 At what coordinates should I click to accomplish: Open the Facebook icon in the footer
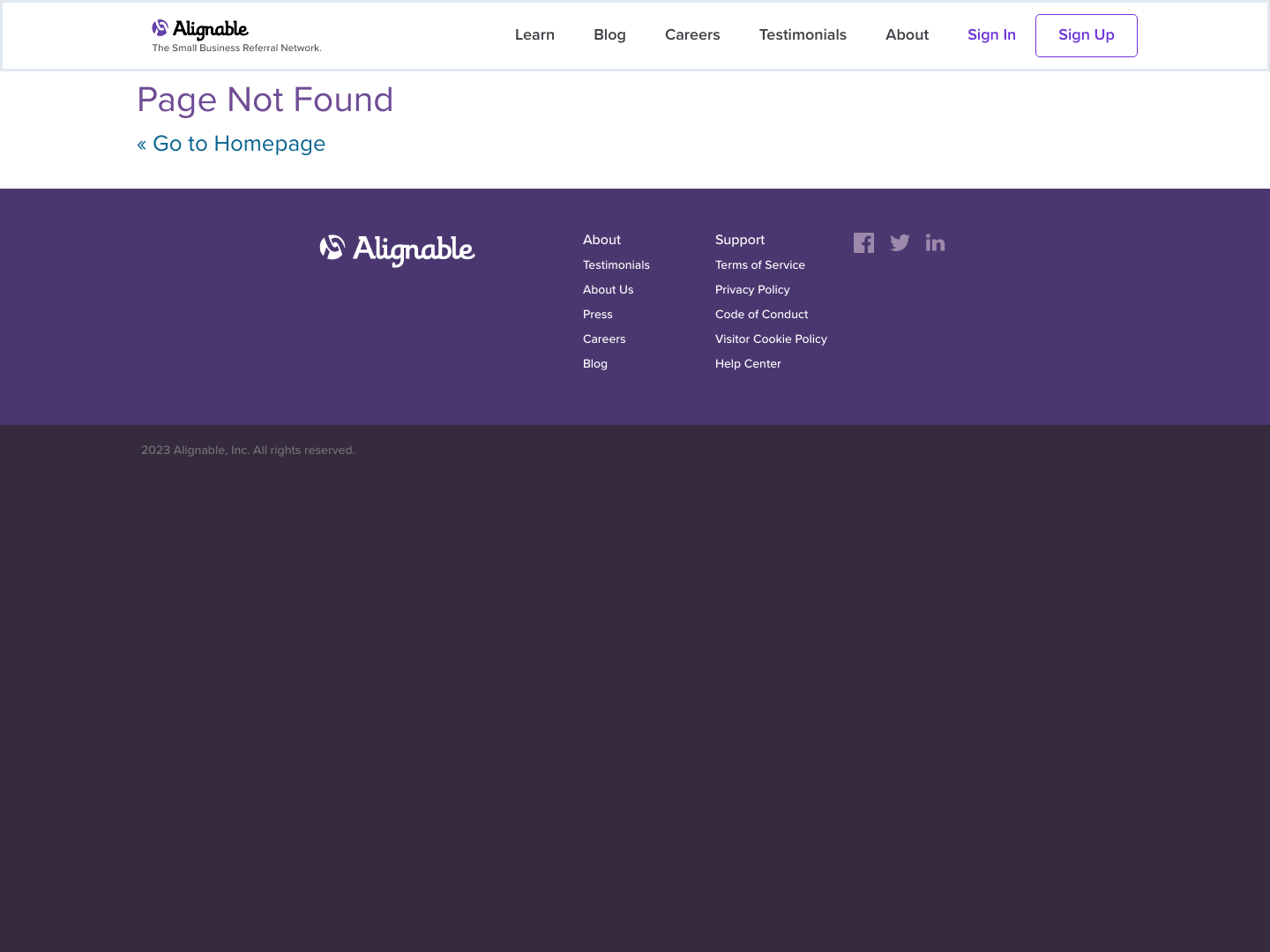point(864,243)
